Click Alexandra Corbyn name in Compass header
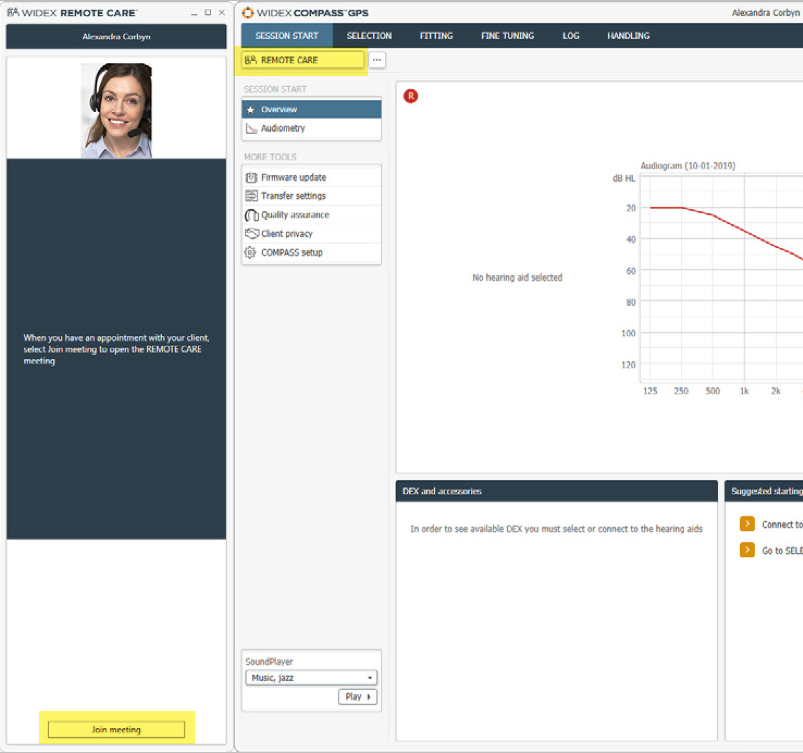Image resolution: width=803 pixels, height=753 pixels. (x=766, y=13)
